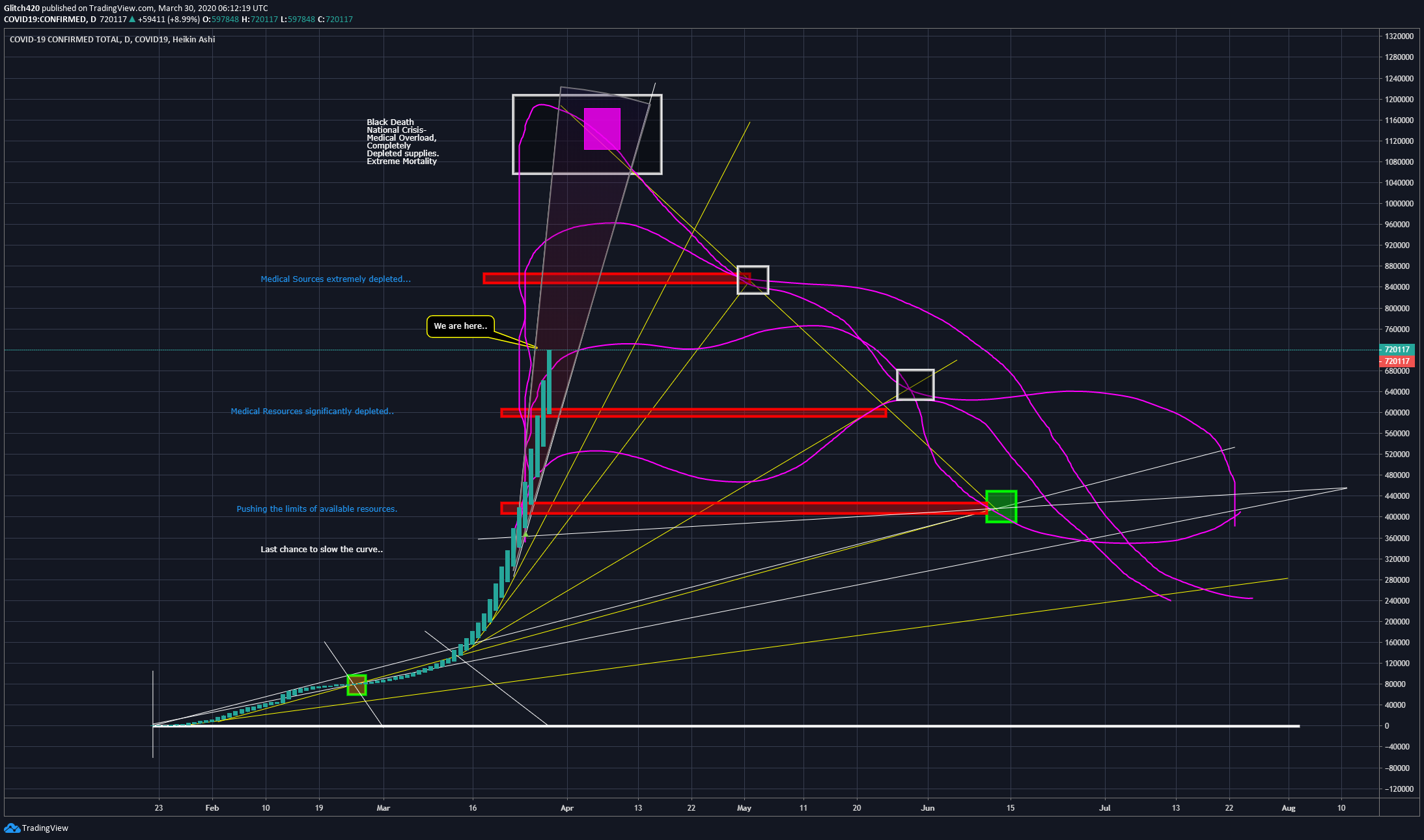Click the Aug date on the time axis
Screen dimensions: 1424x840
[x=1289, y=808]
